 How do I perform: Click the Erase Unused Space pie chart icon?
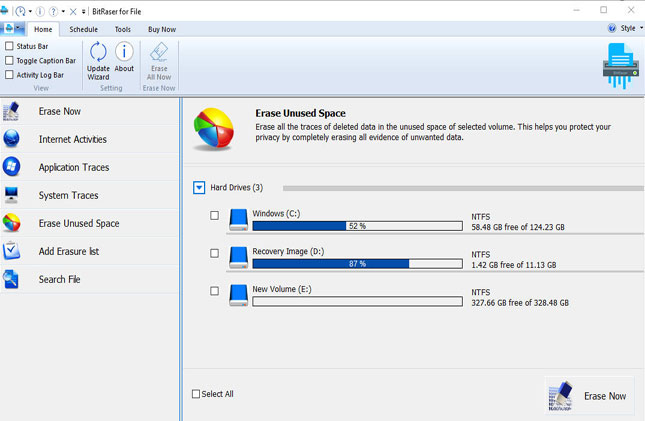214,129
